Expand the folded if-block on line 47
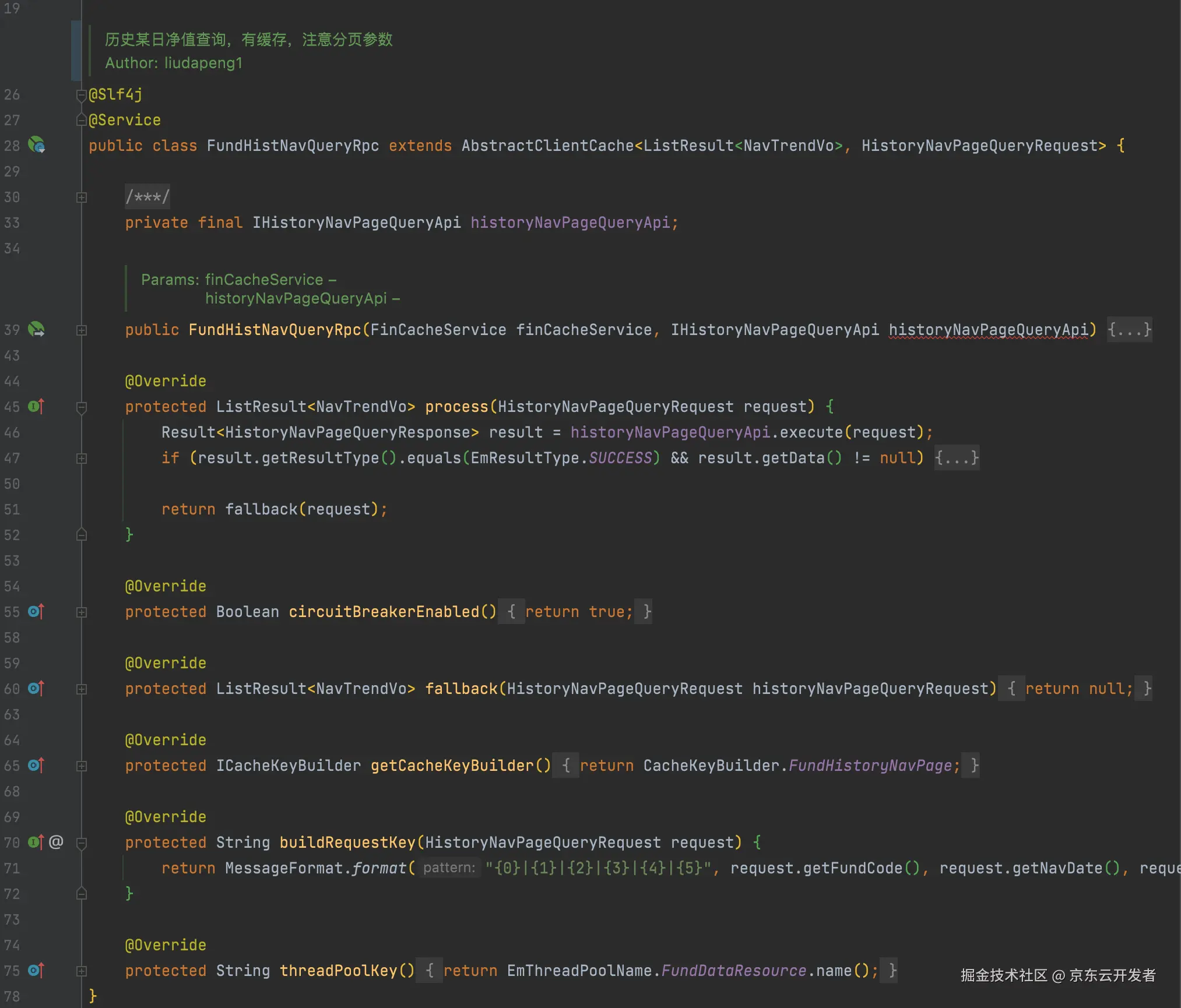This screenshot has width=1181, height=1008. (x=82, y=459)
